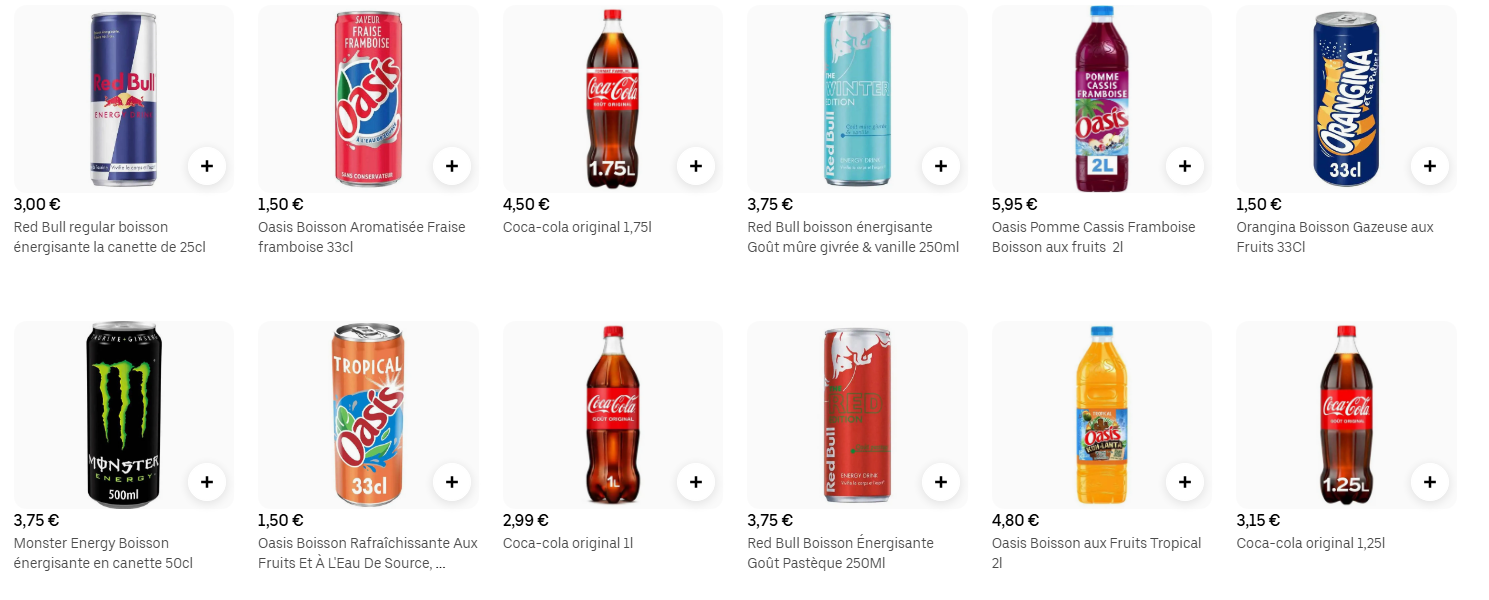Viewport: 1489px width, 600px height.
Task: Open Red Bull regular boisson énergisante title
Action: click(110, 237)
